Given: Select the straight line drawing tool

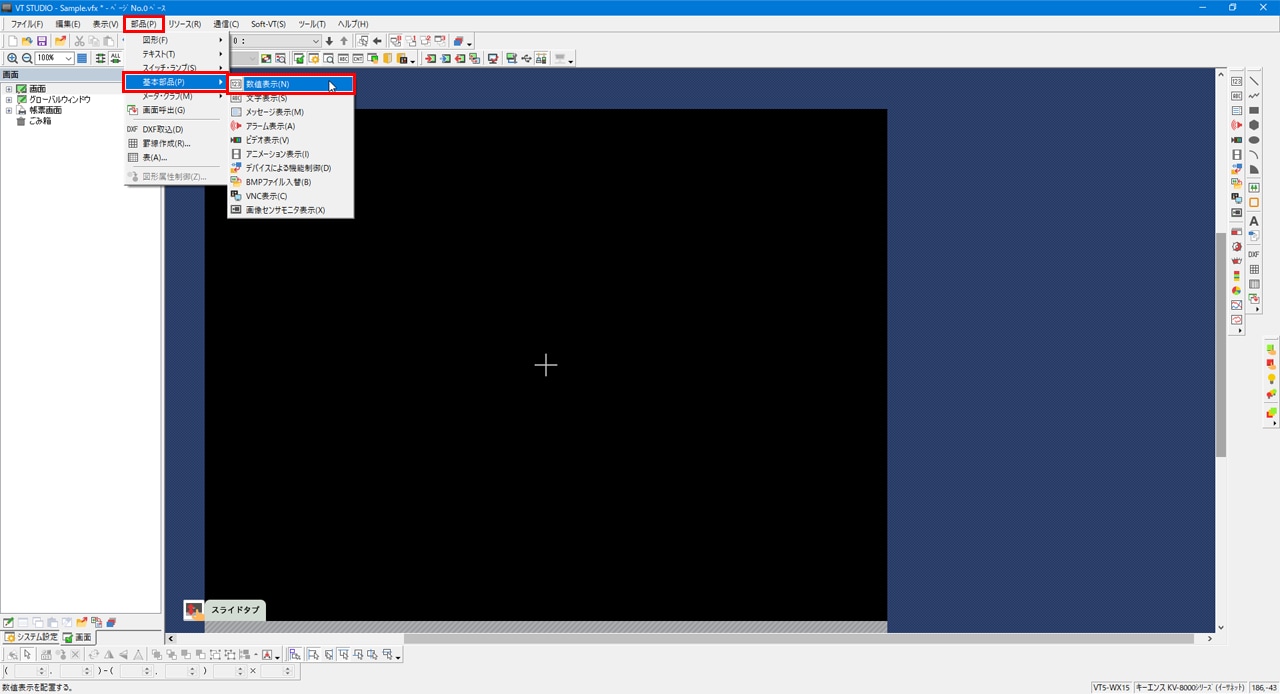Looking at the screenshot, I should tap(1254, 81).
